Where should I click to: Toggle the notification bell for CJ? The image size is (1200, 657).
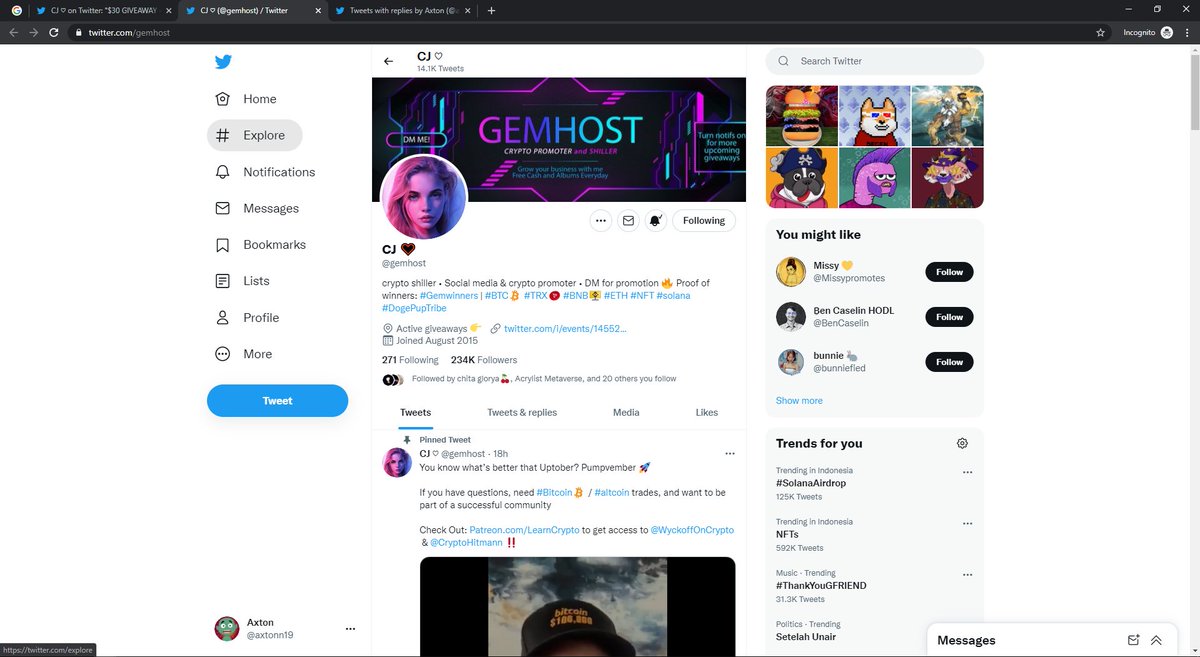656,220
